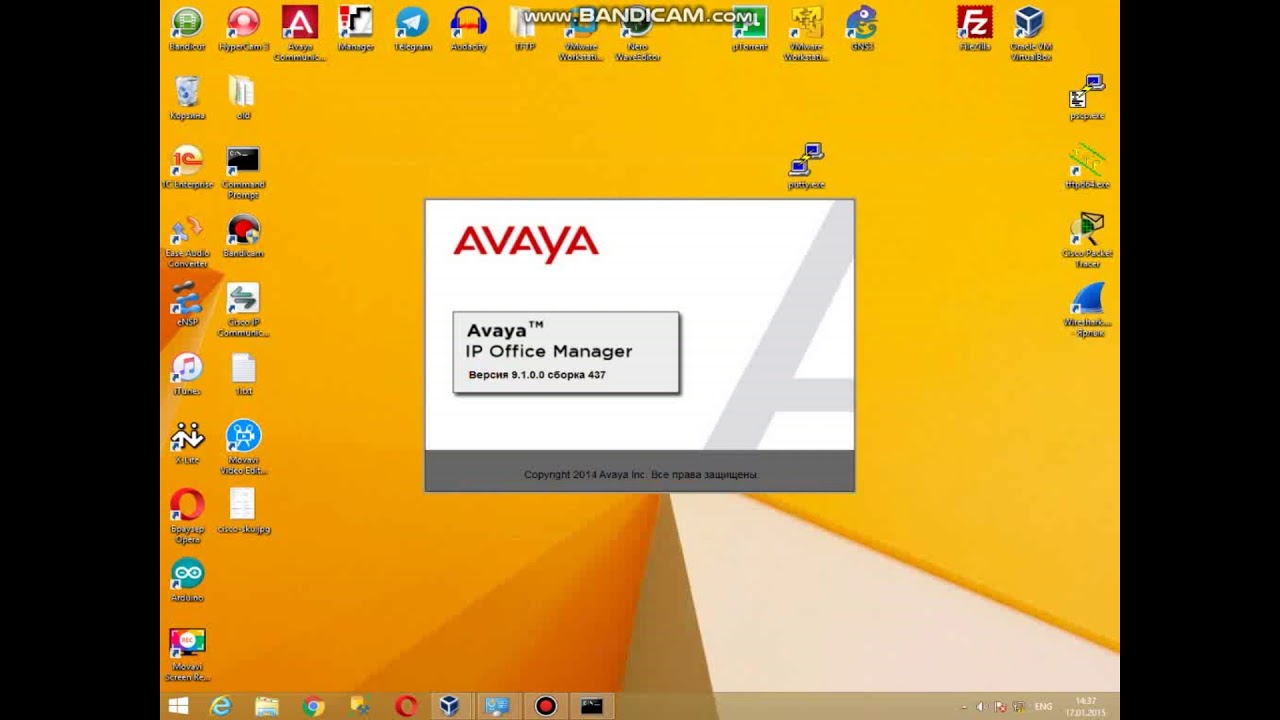
Task: Open File Explorer from the taskbar
Action: (x=267, y=706)
